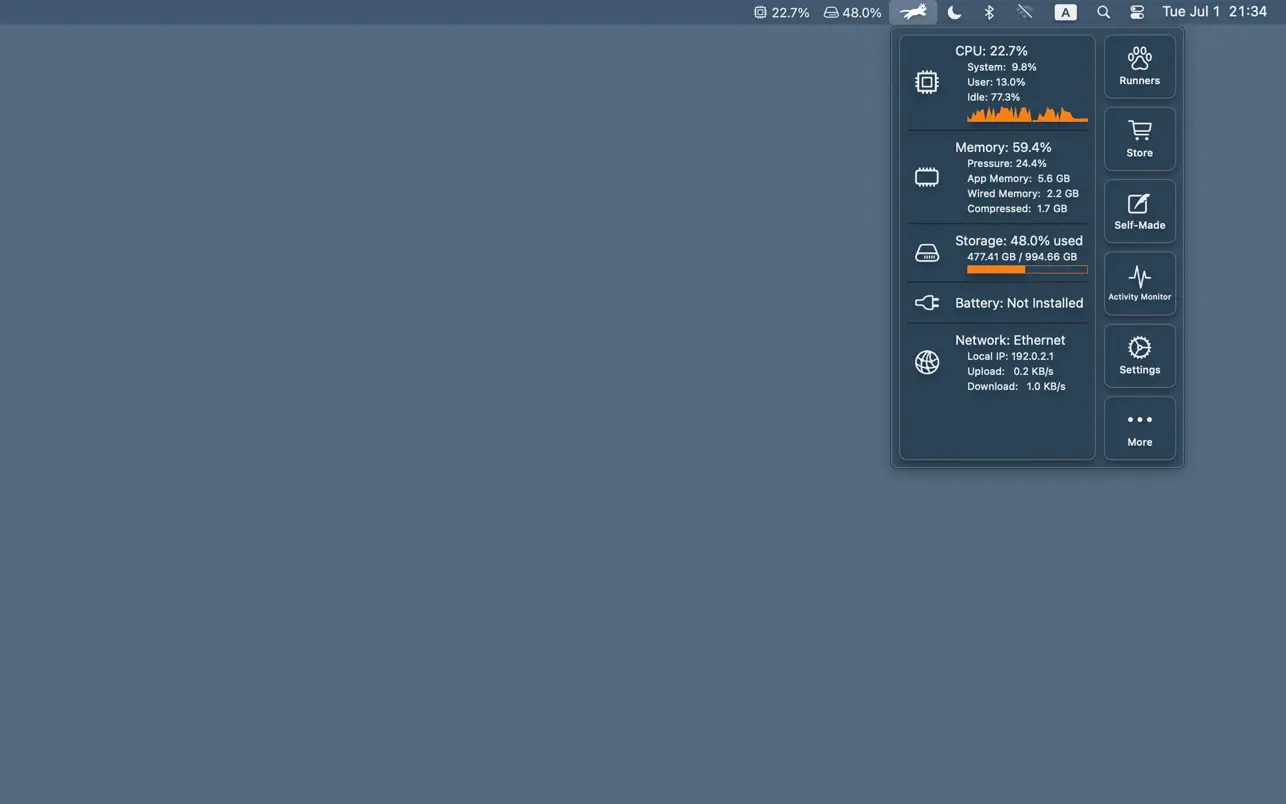Click the "Compressed: 1.7 GB" line

tap(1017, 208)
